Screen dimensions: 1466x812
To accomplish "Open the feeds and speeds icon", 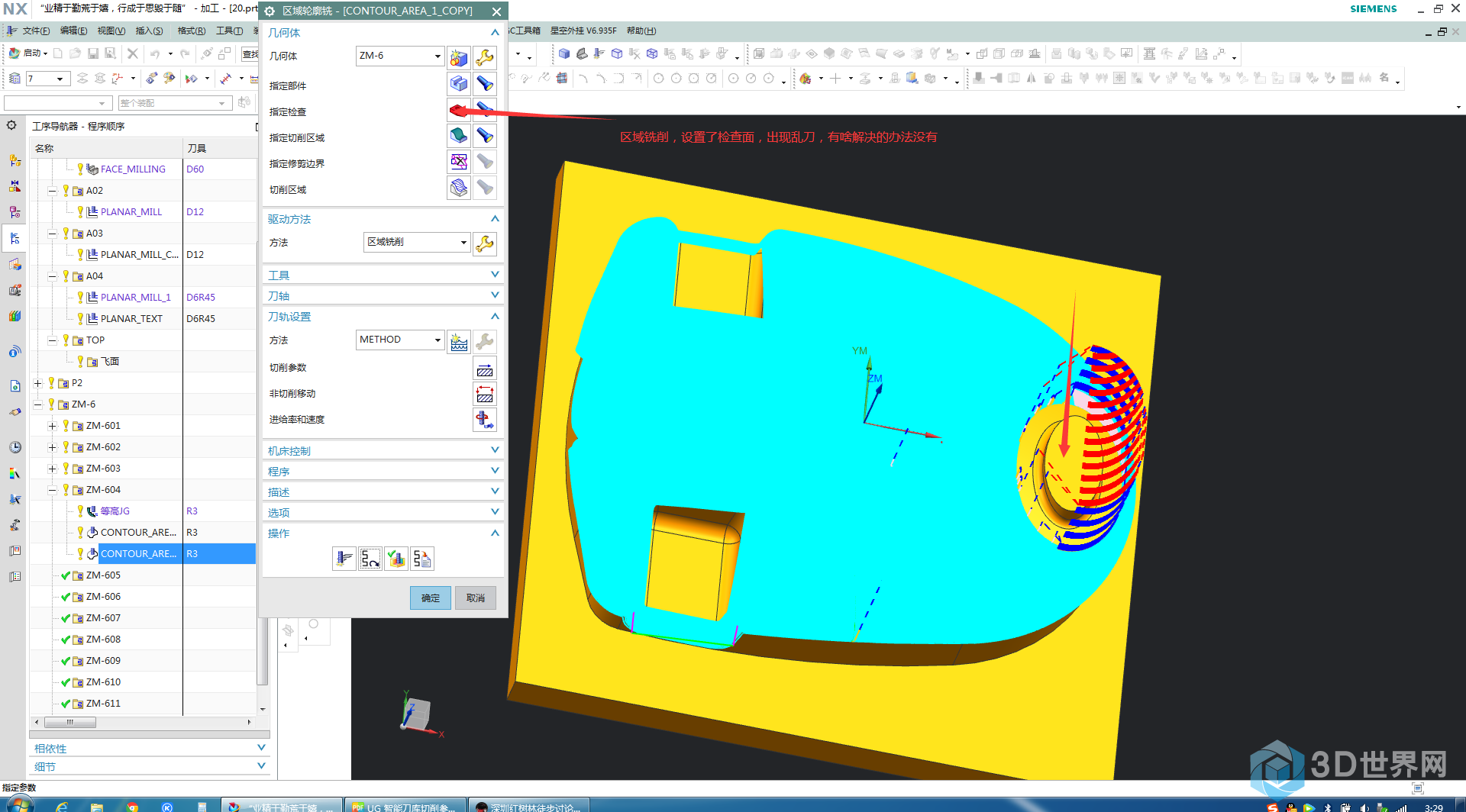I will click(485, 420).
